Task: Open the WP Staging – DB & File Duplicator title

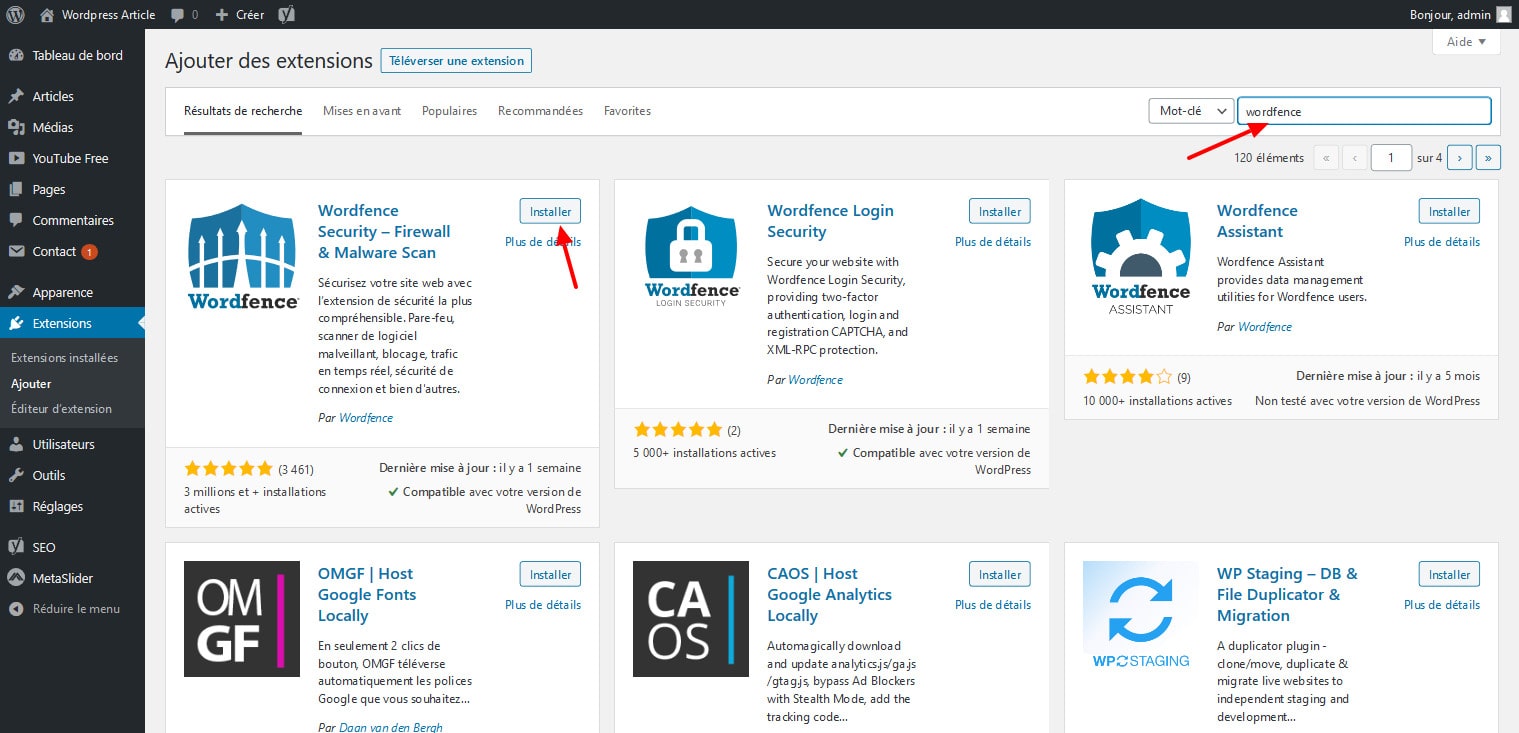Action: (x=1287, y=595)
